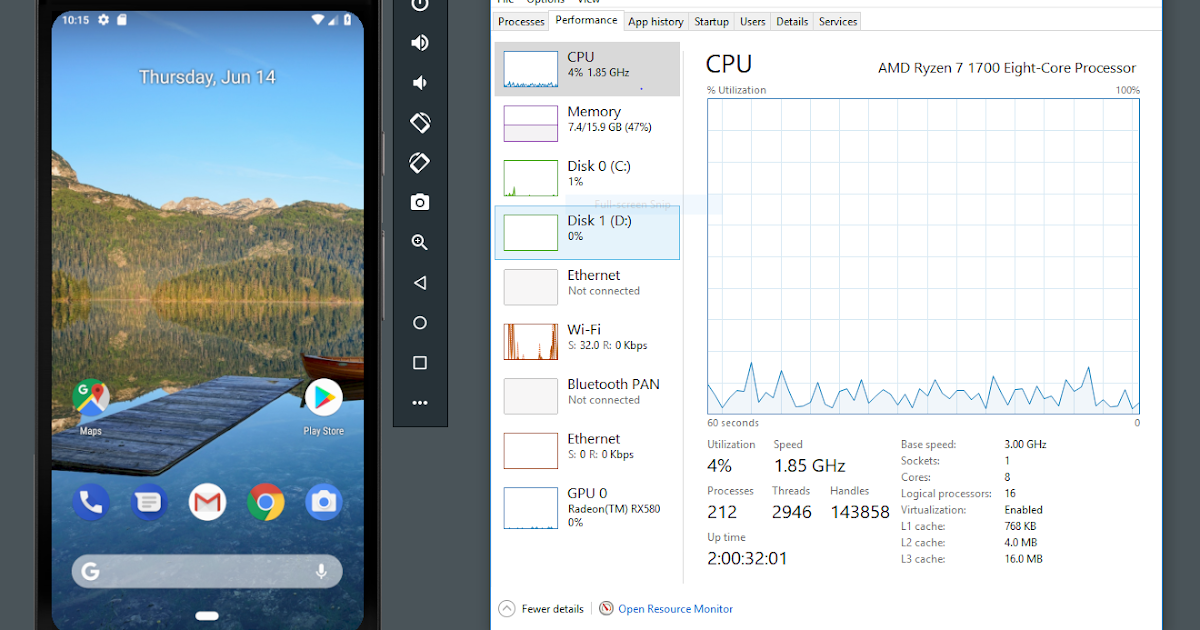
Task: Tap Thursday, Jun 14 date widget
Action: (207, 77)
